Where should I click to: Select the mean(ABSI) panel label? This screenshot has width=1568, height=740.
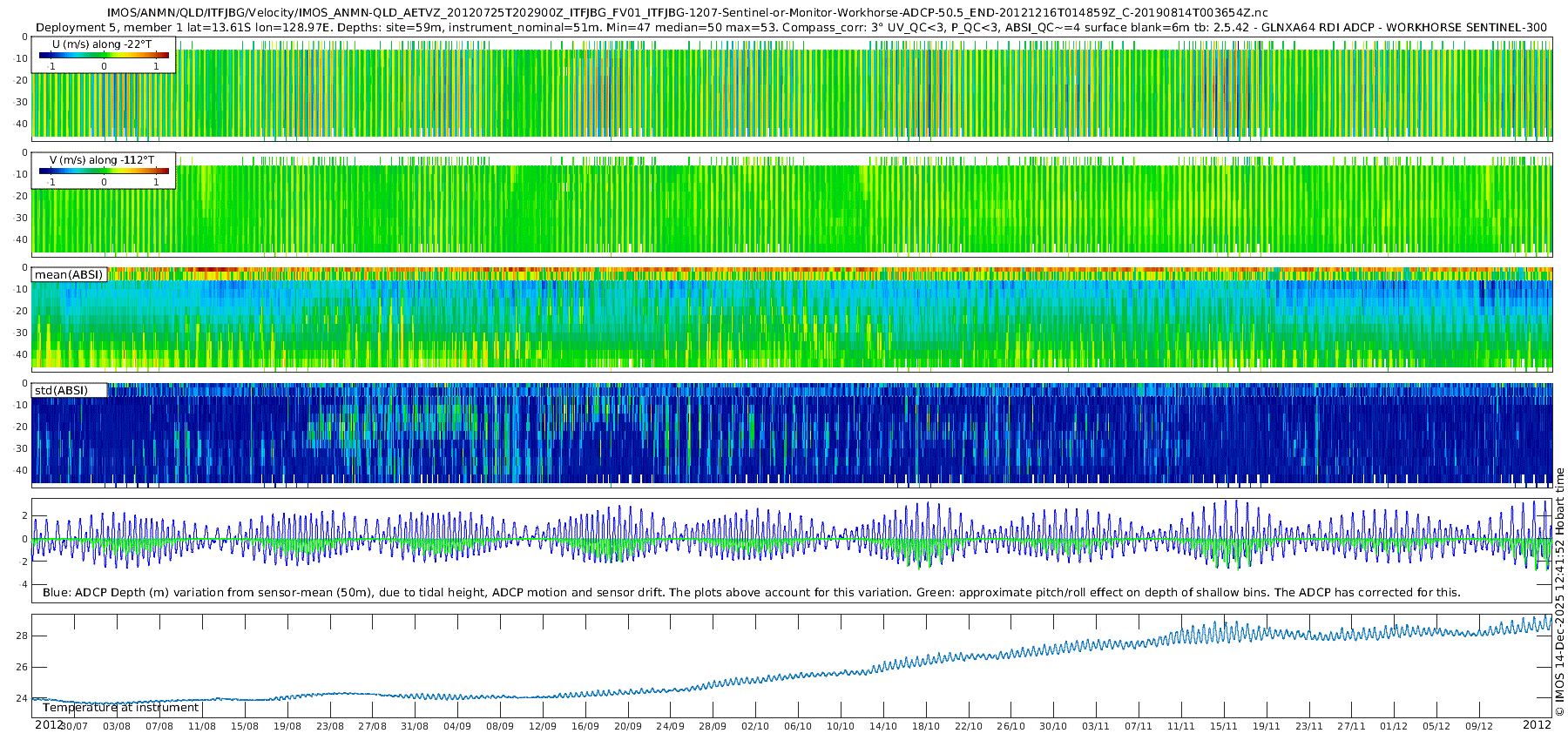pyautogui.click(x=69, y=275)
